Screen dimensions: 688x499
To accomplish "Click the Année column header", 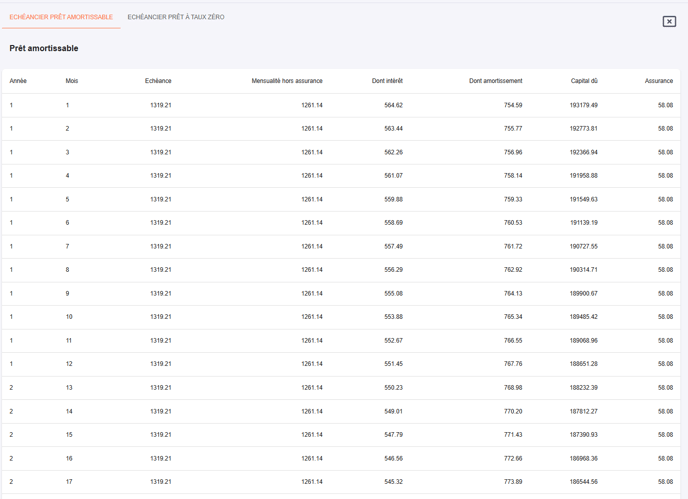I will pyautogui.click(x=18, y=81).
